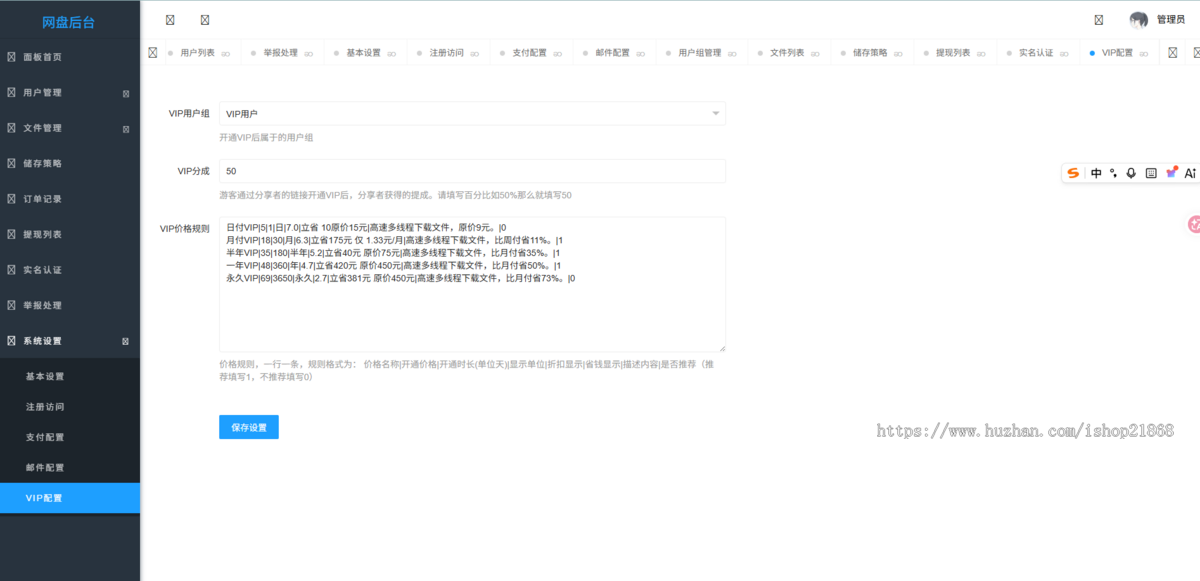The height and width of the screenshot is (581, 1200).
Task: Switch to the 基本设置 tab
Action: pos(363,53)
